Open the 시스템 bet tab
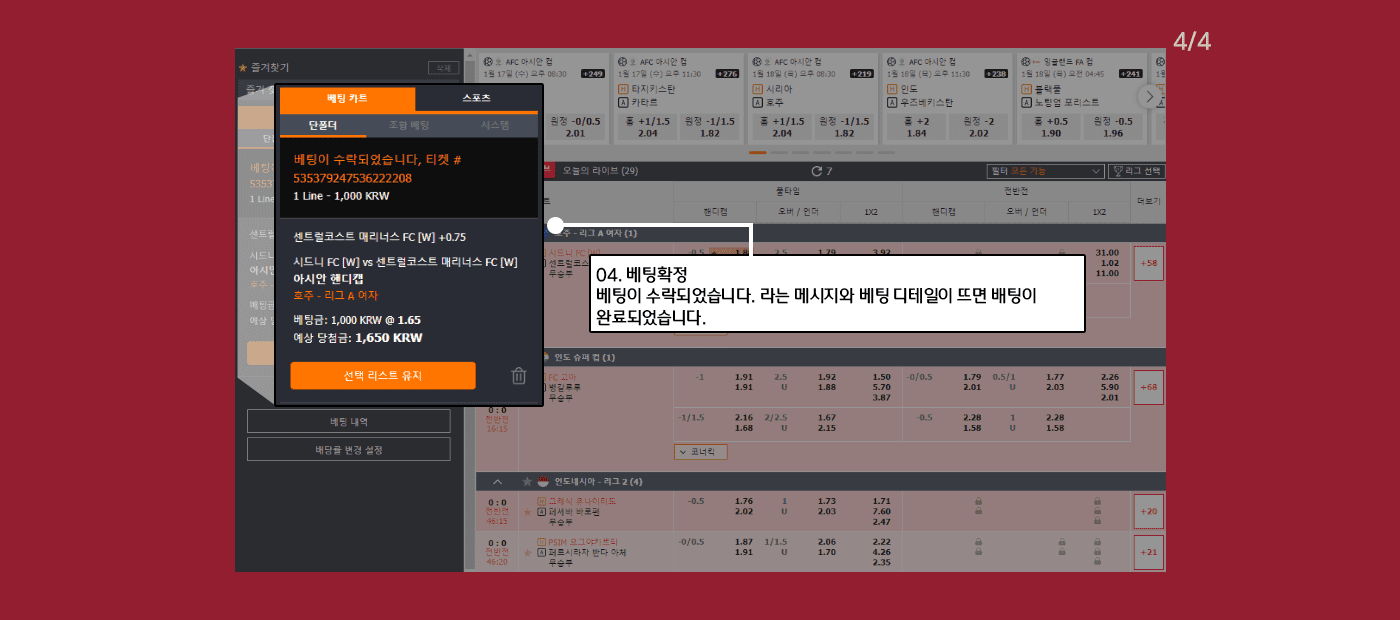The width and height of the screenshot is (1400, 620). [494, 126]
